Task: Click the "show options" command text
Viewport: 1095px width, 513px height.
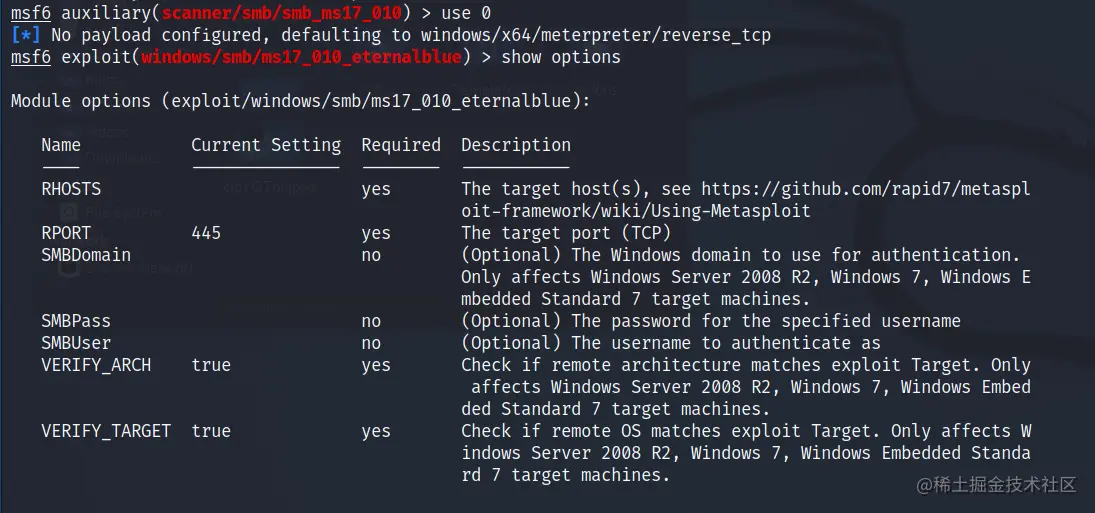Action: point(561,57)
